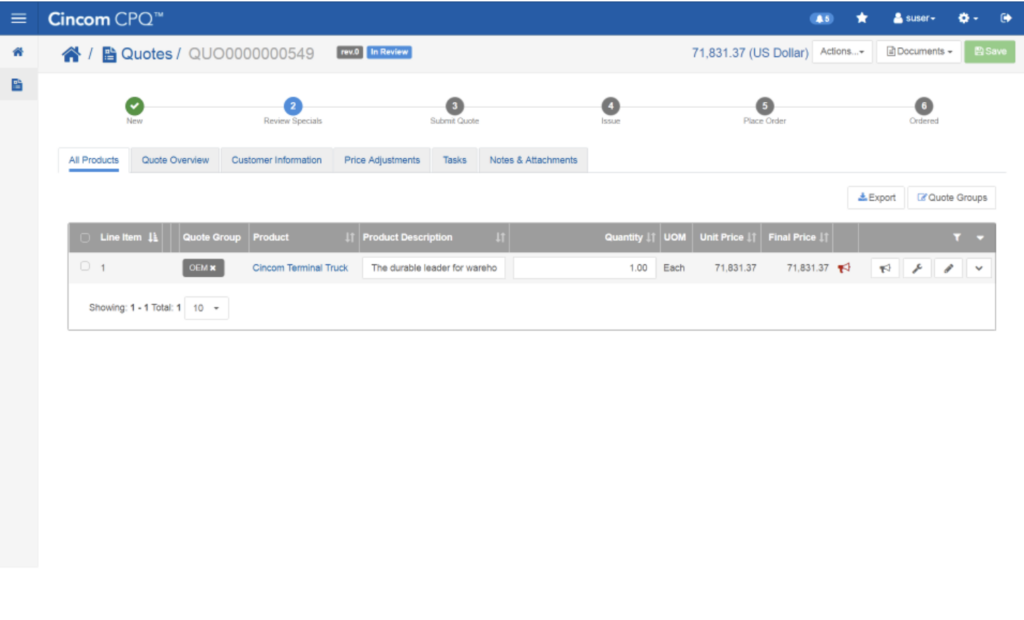This screenshot has height=620, width=1024.
Task: Open the Cincom Terminal Truck link
Action: coord(300,268)
